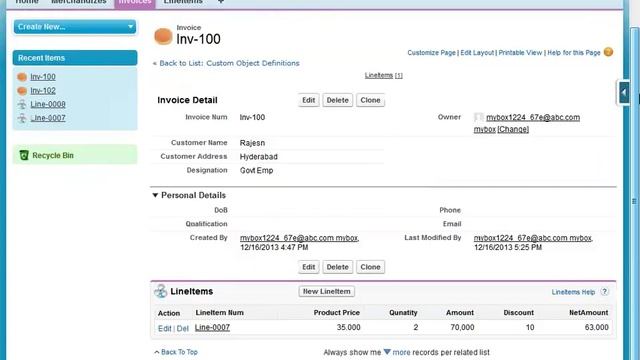Click the top Delete button in Invoice Detail
This screenshot has height=360, width=640.
338,100
